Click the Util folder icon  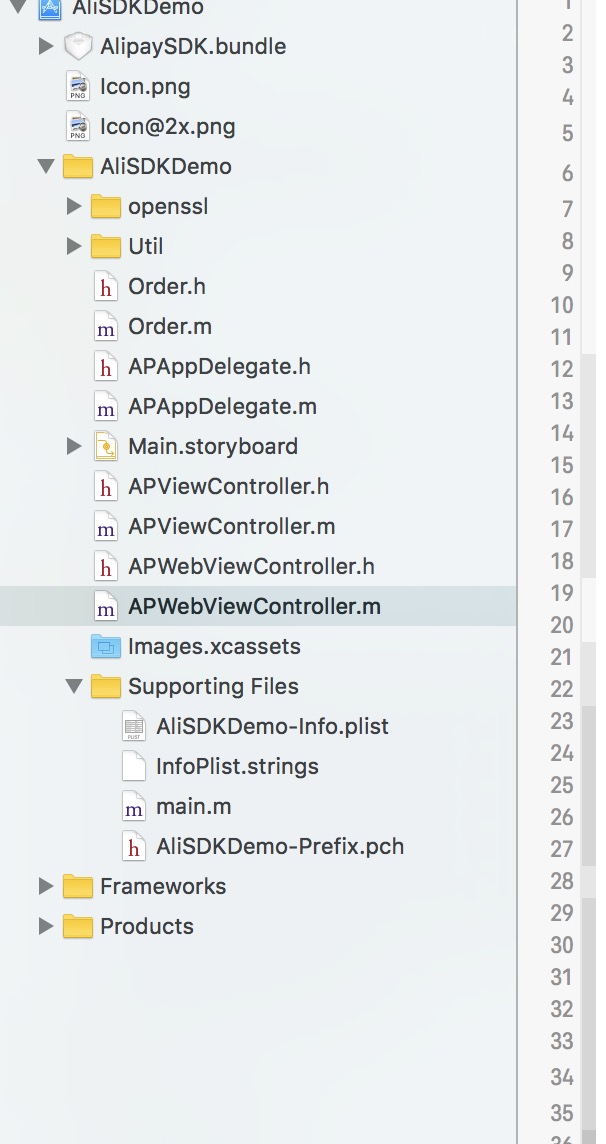(x=106, y=247)
